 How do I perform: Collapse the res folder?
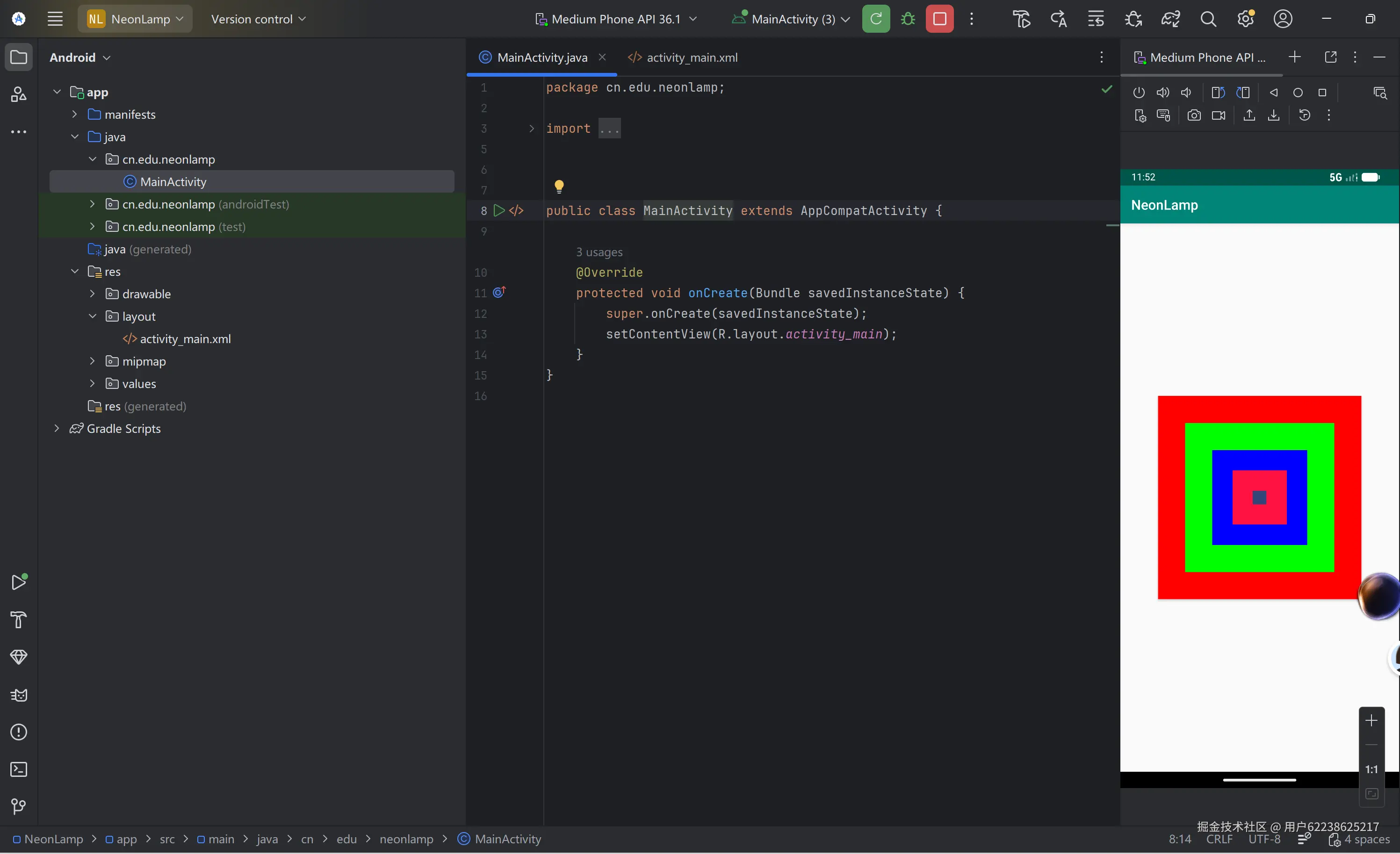[x=74, y=272]
